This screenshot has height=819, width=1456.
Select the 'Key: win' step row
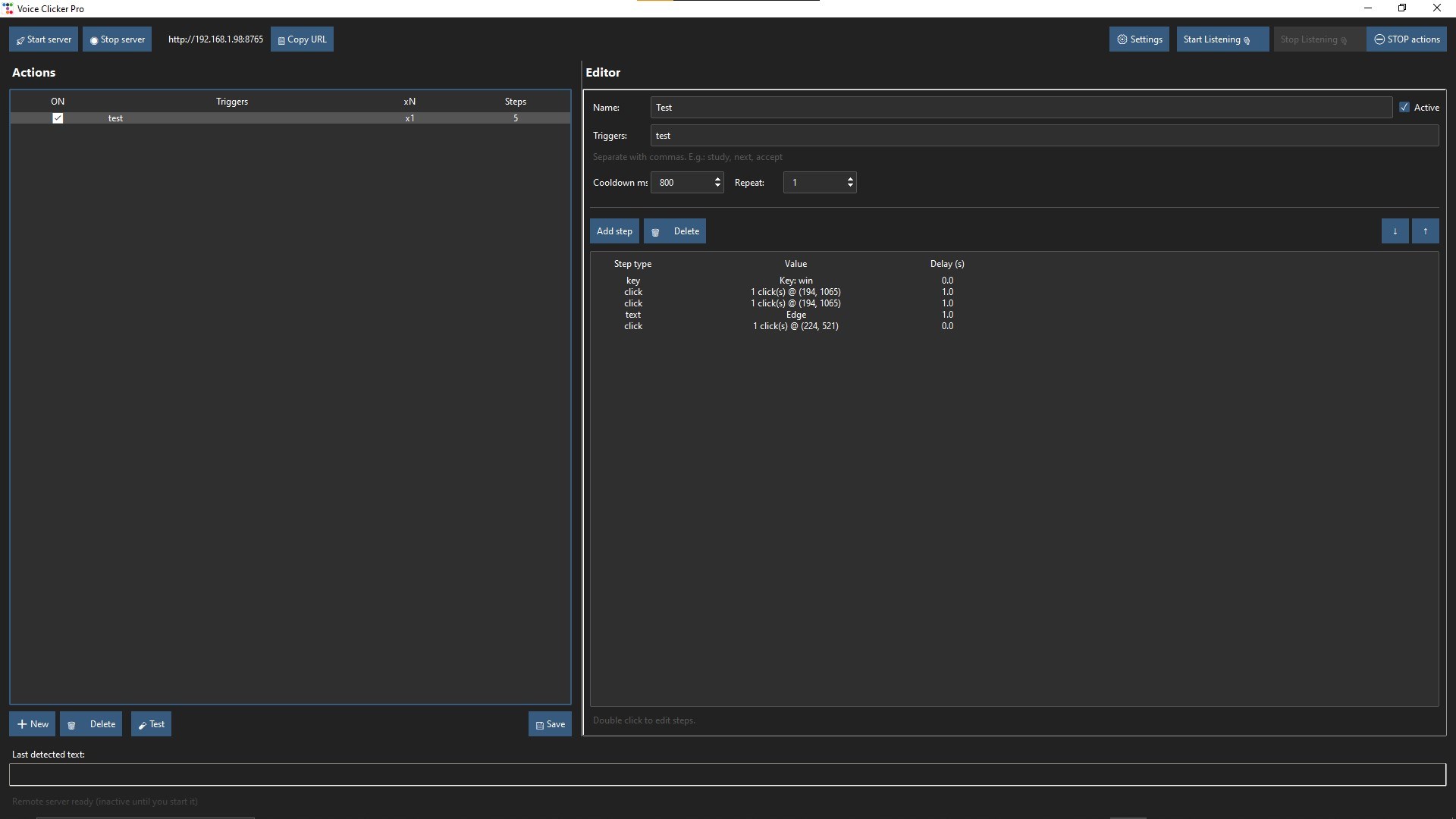pos(795,281)
